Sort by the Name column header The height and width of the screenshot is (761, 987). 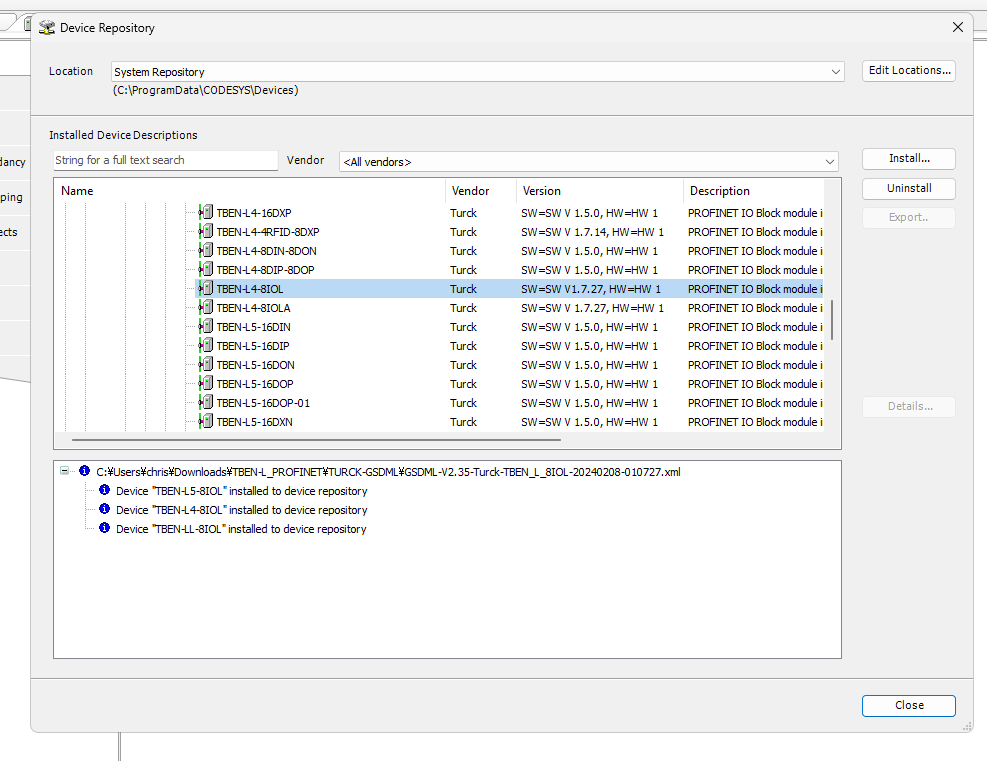pos(250,191)
